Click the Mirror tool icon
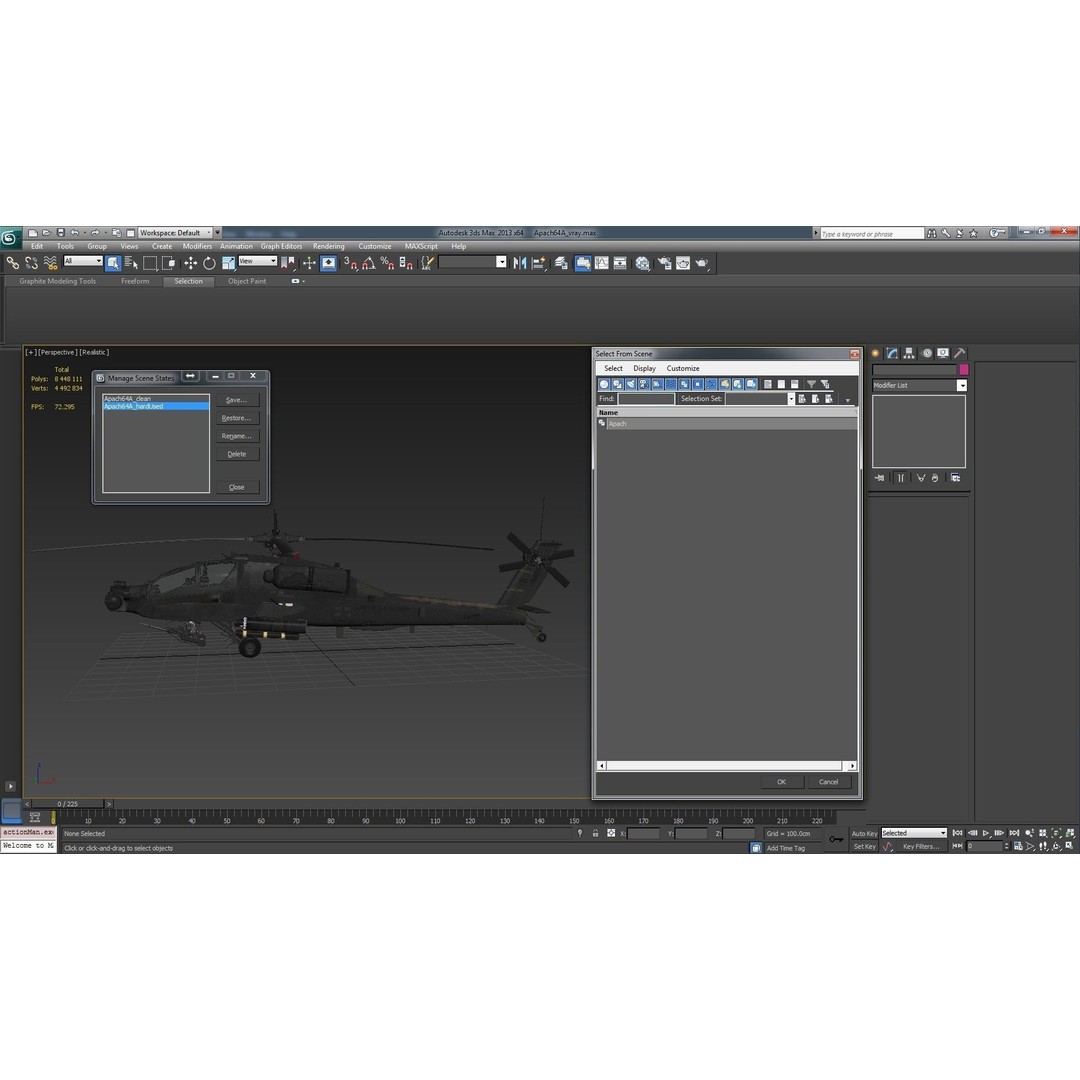The image size is (1080, 1080). 519,263
